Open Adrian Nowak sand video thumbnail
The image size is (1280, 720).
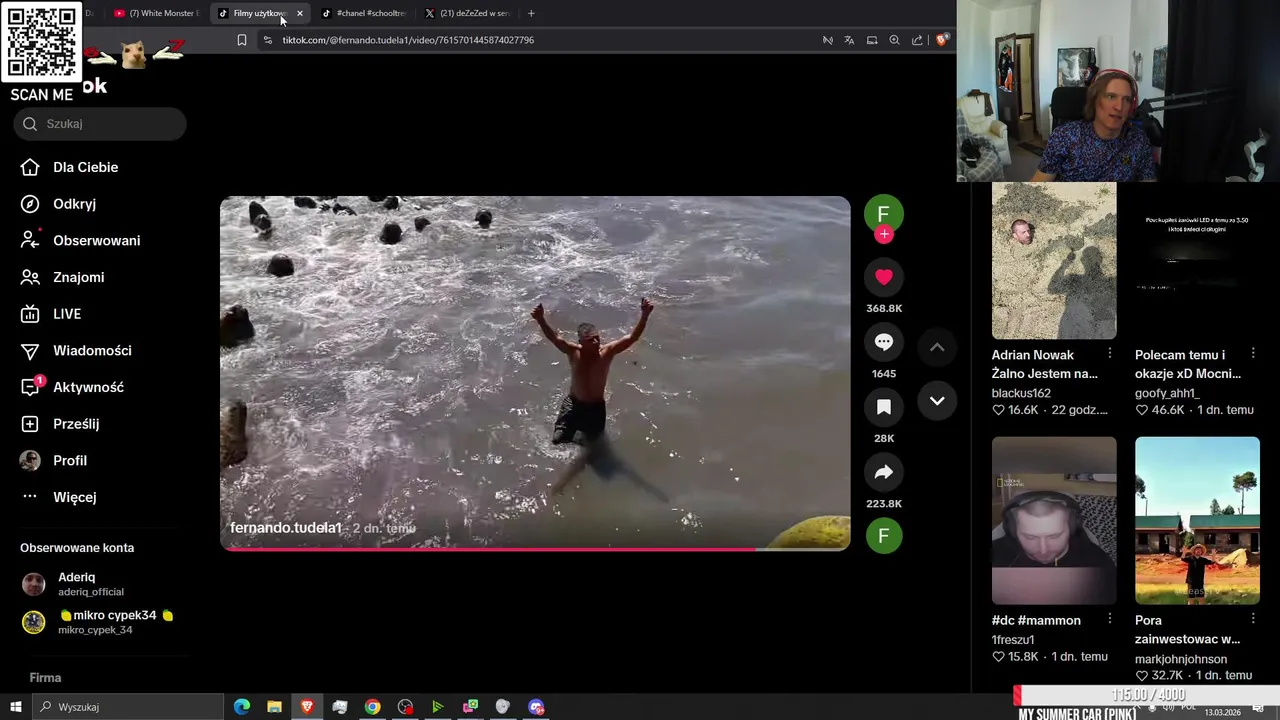[x=1054, y=260]
